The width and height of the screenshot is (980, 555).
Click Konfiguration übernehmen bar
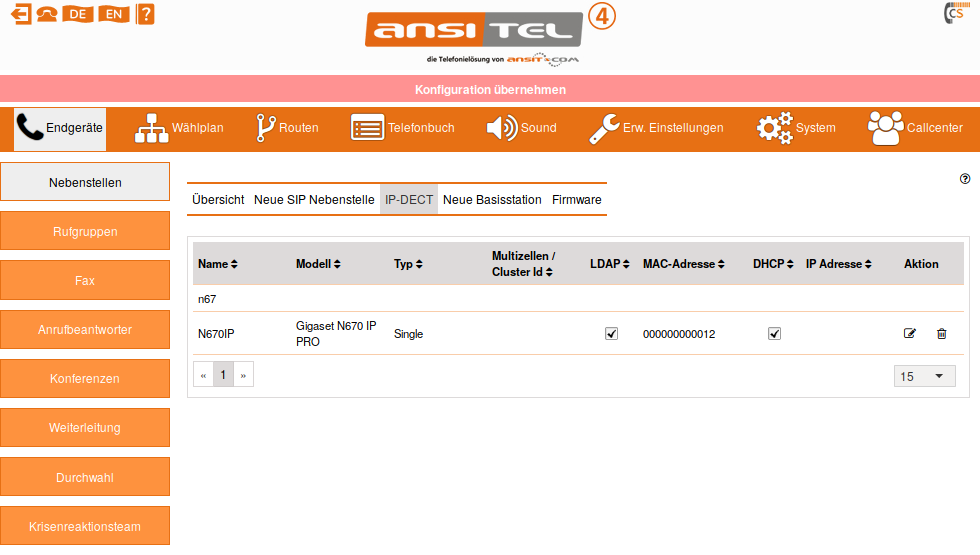click(x=490, y=90)
